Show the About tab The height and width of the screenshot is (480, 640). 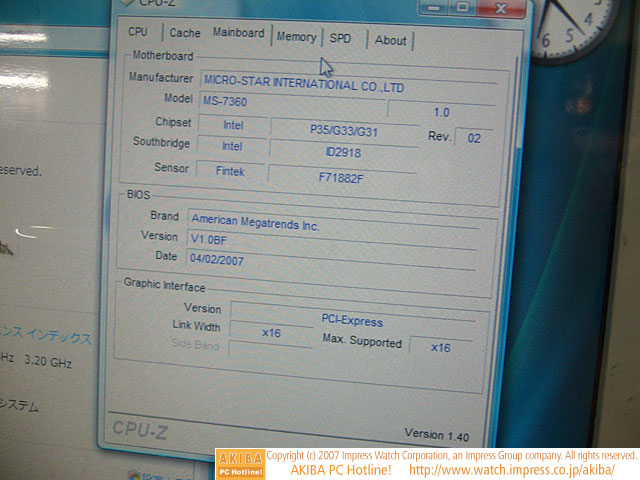tap(390, 40)
